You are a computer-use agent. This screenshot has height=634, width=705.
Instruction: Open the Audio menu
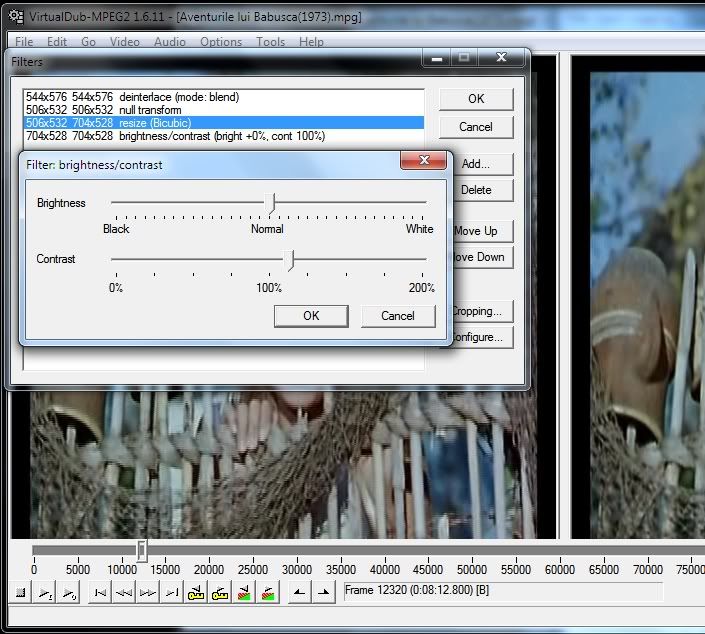point(169,42)
